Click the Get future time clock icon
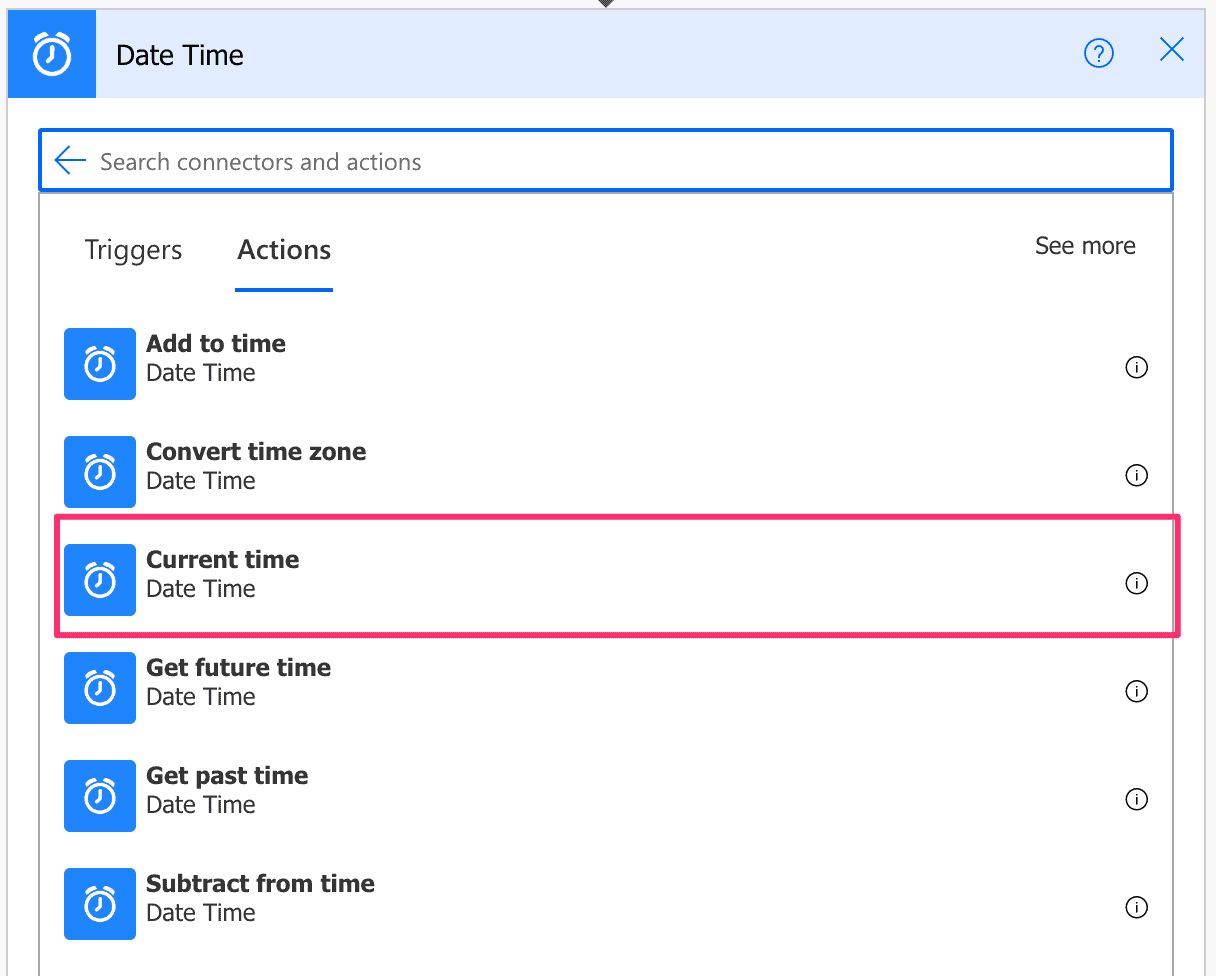 click(x=99, y=688)
